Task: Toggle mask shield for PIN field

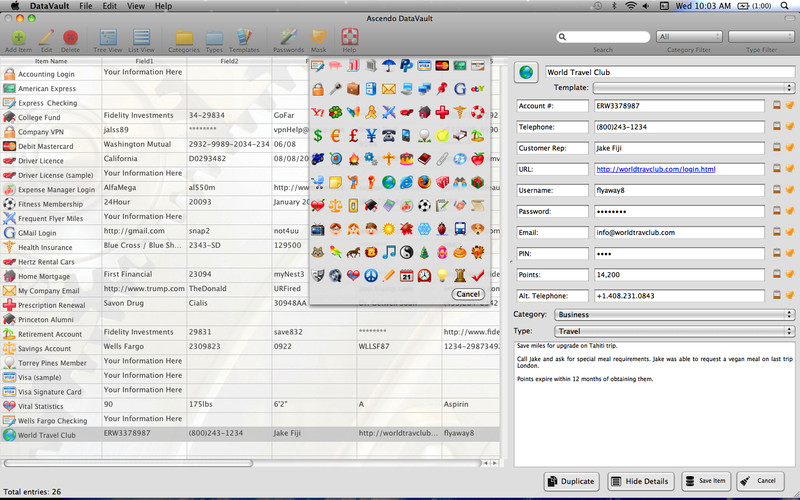Action: (789, 254)
